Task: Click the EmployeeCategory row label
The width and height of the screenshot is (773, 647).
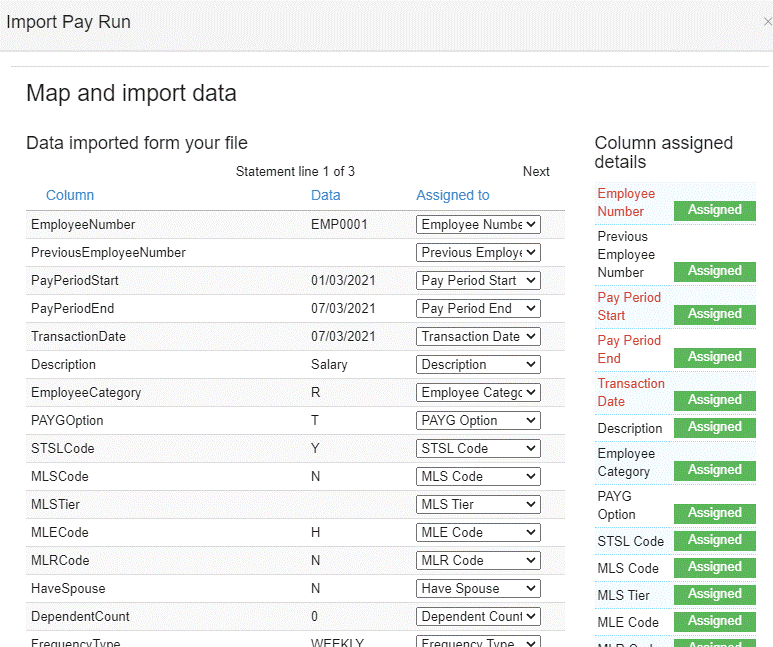Action: (x=86, y=393)
